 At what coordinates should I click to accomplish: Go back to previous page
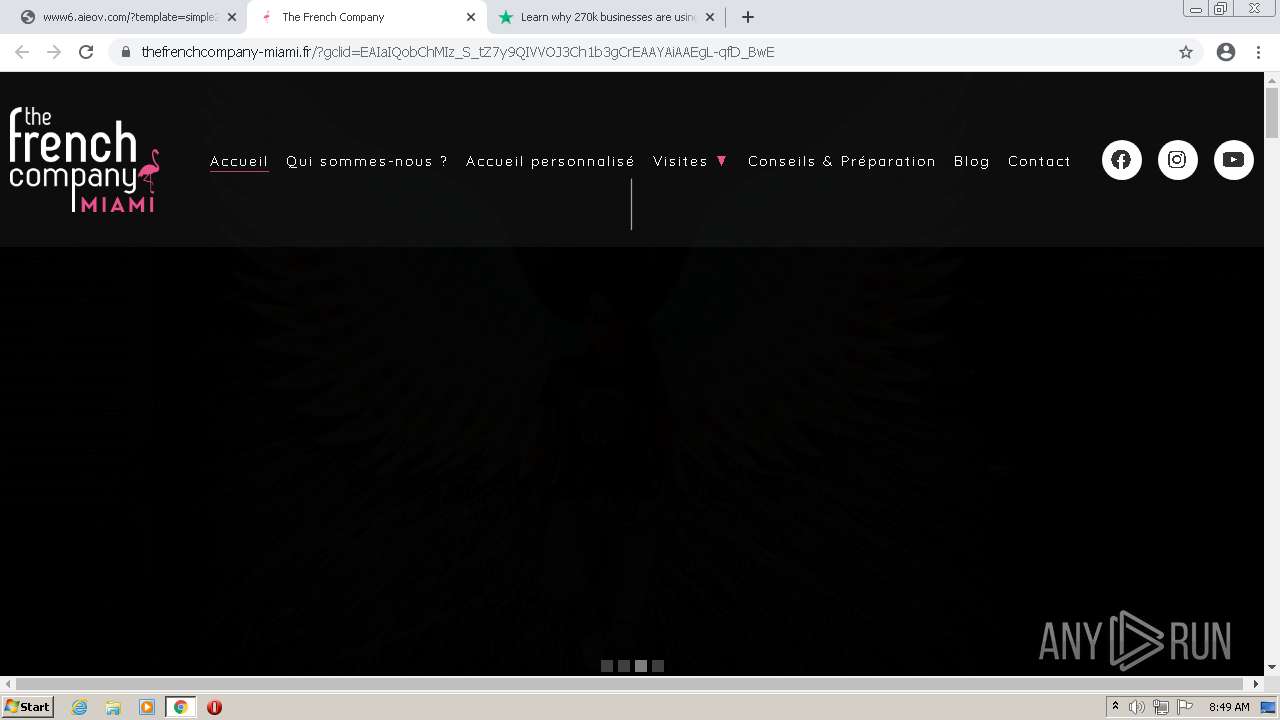coord(22,52)
